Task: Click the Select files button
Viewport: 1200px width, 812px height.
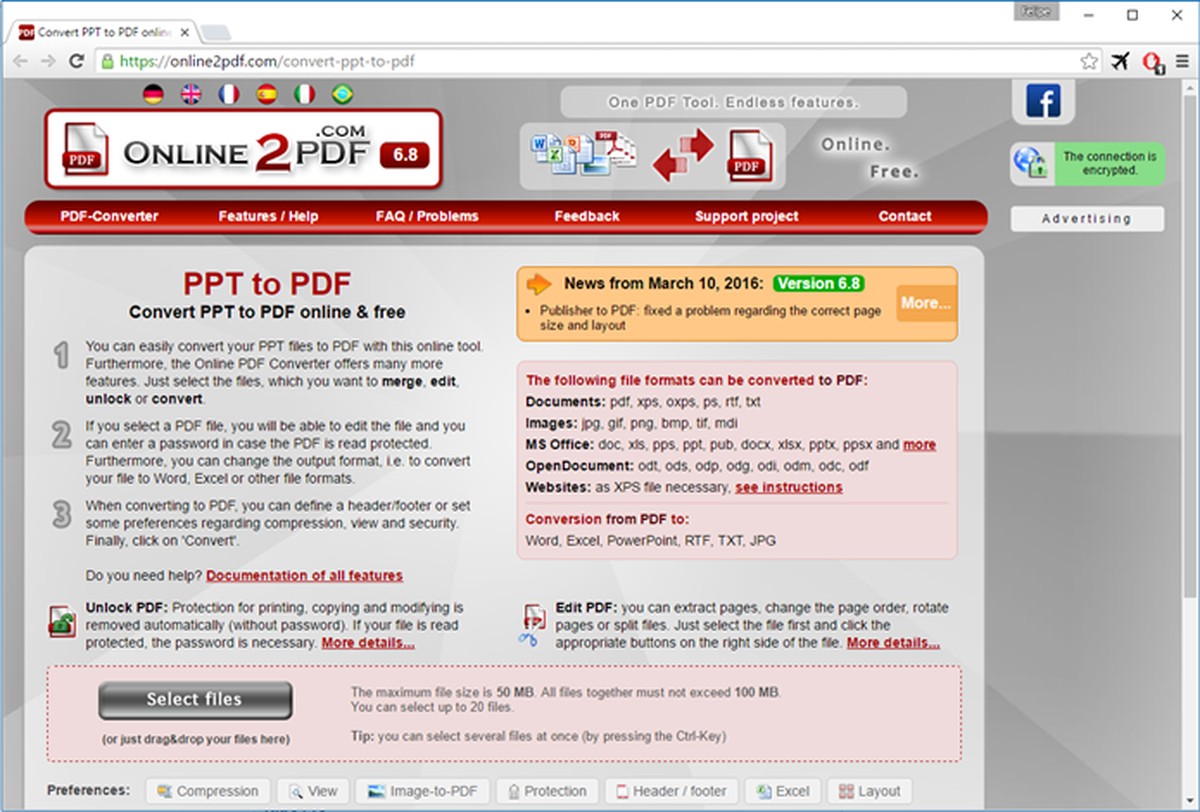Action: (x=195, y=700)
